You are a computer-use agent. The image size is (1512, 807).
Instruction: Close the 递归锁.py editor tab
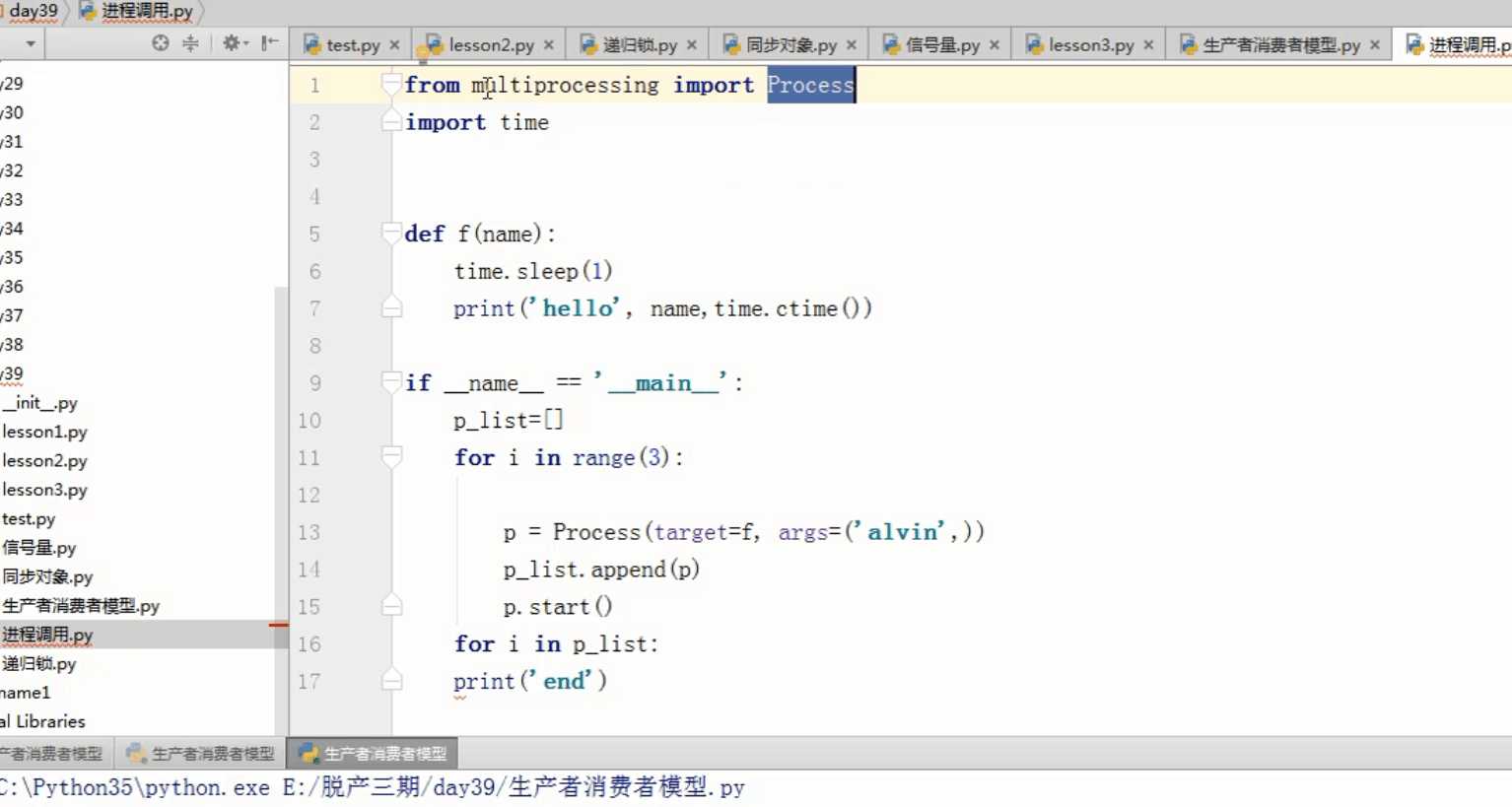pos(692,45)
